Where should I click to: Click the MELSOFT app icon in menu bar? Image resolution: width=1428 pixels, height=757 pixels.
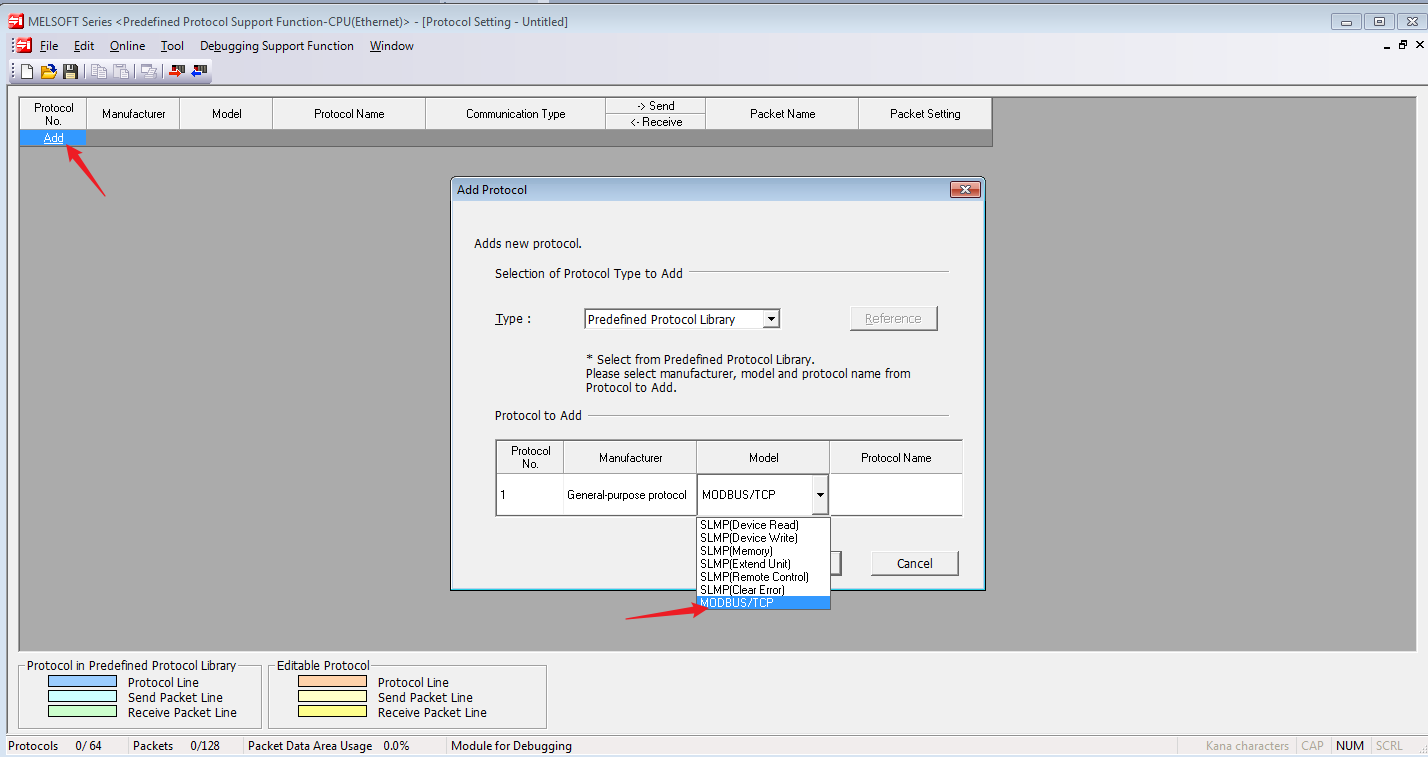point(23,46)
